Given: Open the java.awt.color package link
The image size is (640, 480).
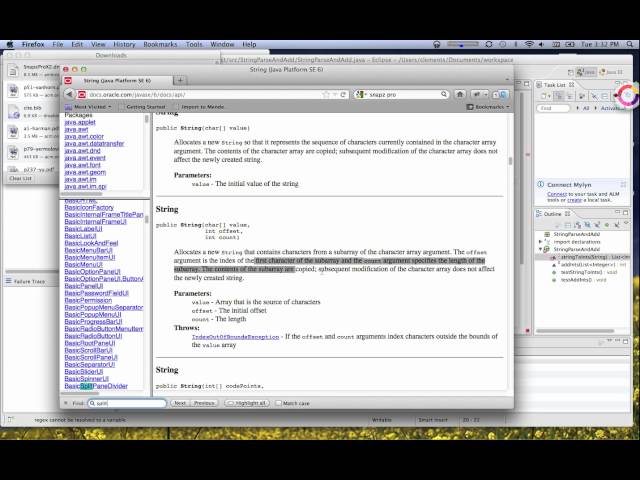Looking at the screenshot, I should point(84,136).
